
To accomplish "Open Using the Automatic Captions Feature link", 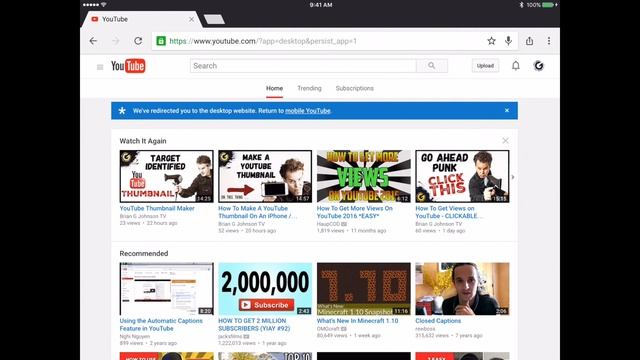I will [x=161, y=324].
